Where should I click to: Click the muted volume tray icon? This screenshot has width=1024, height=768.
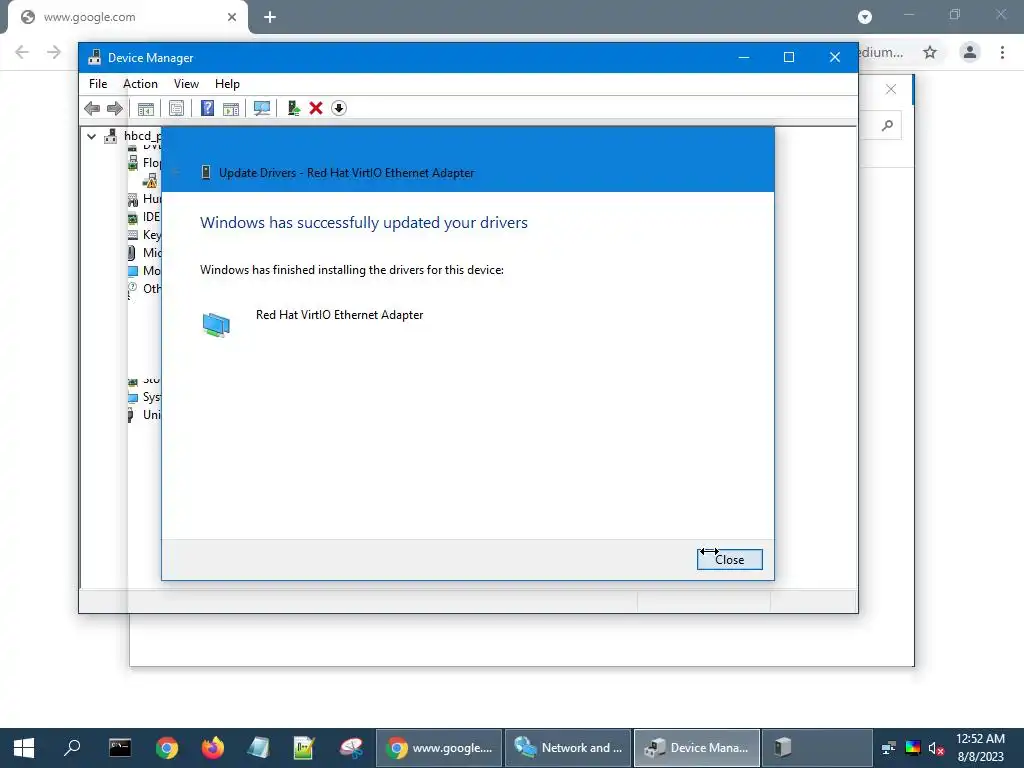[x=936, y=748]
